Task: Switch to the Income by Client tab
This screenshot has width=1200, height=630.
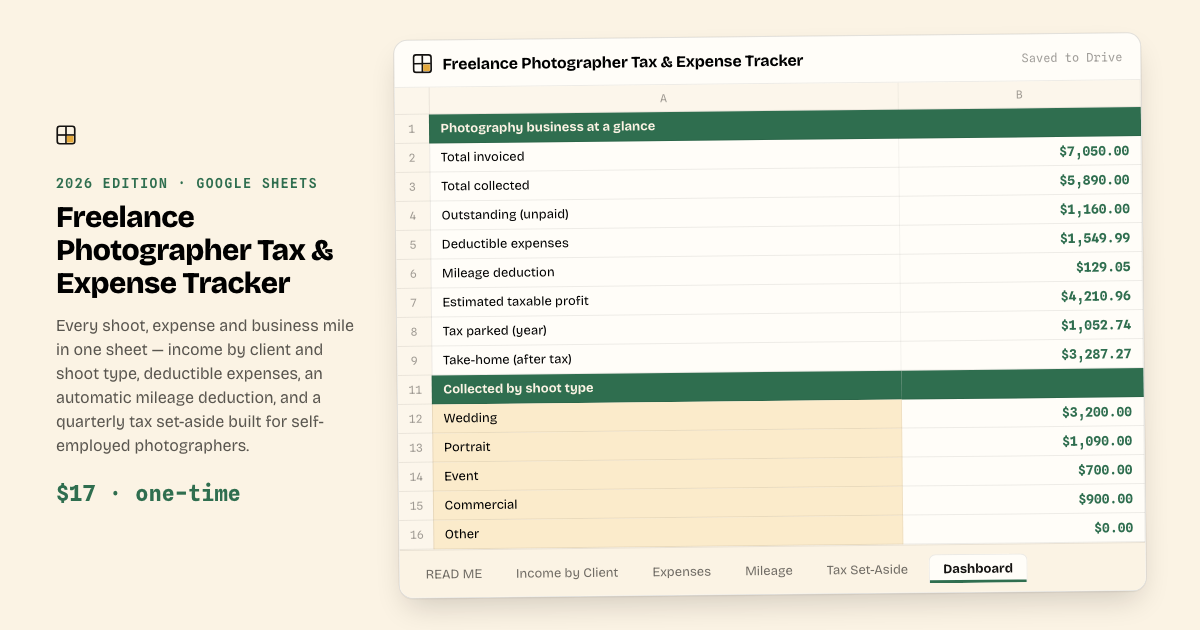Action: click(567, 573)
